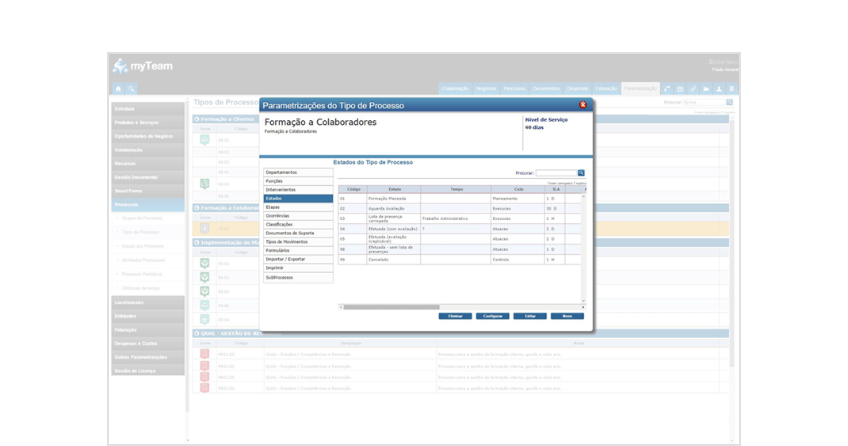848x446 pixels.
Task: Click the phone icon in the top toolbar
Action: [667, 89]
